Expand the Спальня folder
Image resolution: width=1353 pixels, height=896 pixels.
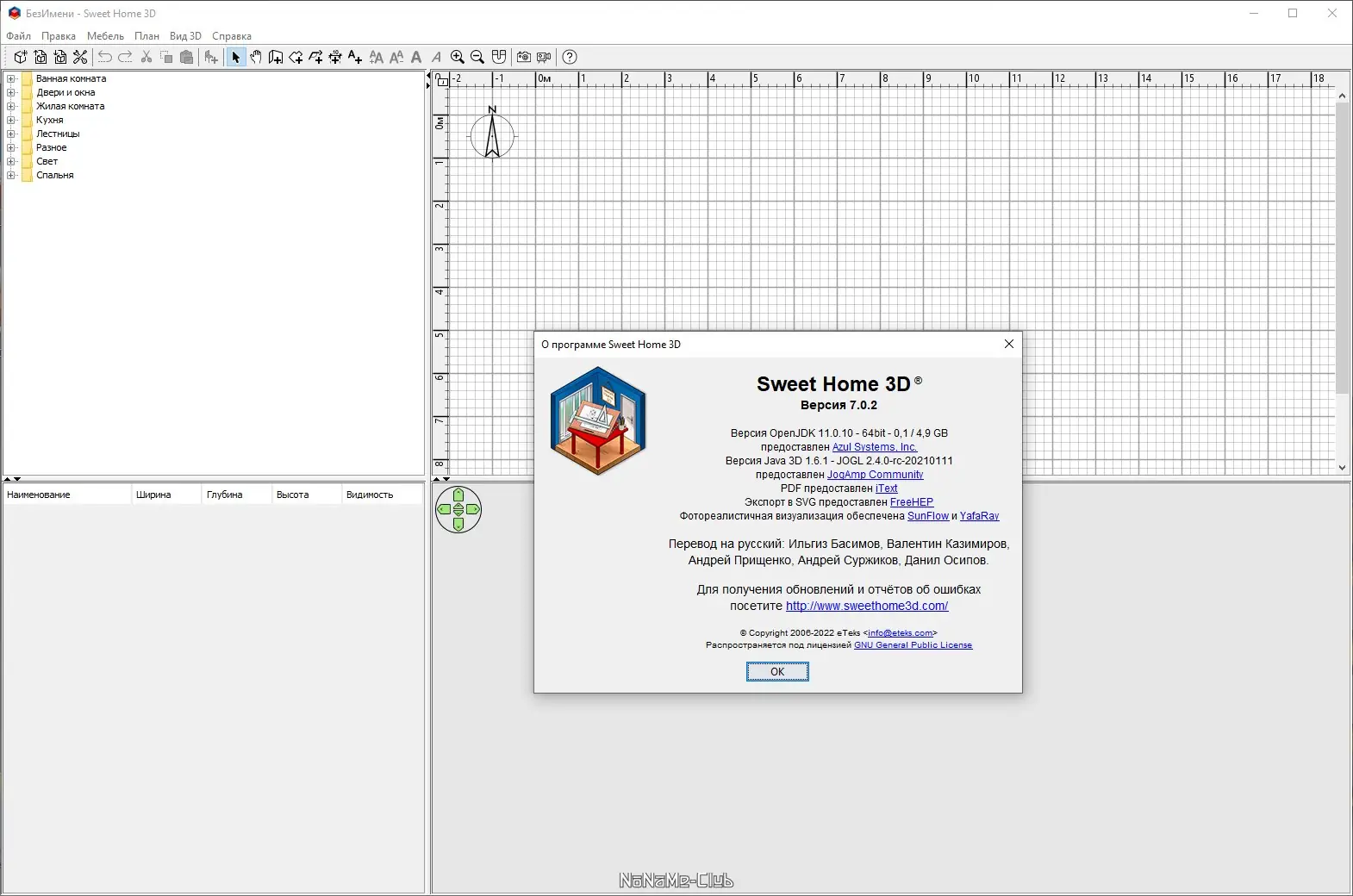[x=11, y=175]
